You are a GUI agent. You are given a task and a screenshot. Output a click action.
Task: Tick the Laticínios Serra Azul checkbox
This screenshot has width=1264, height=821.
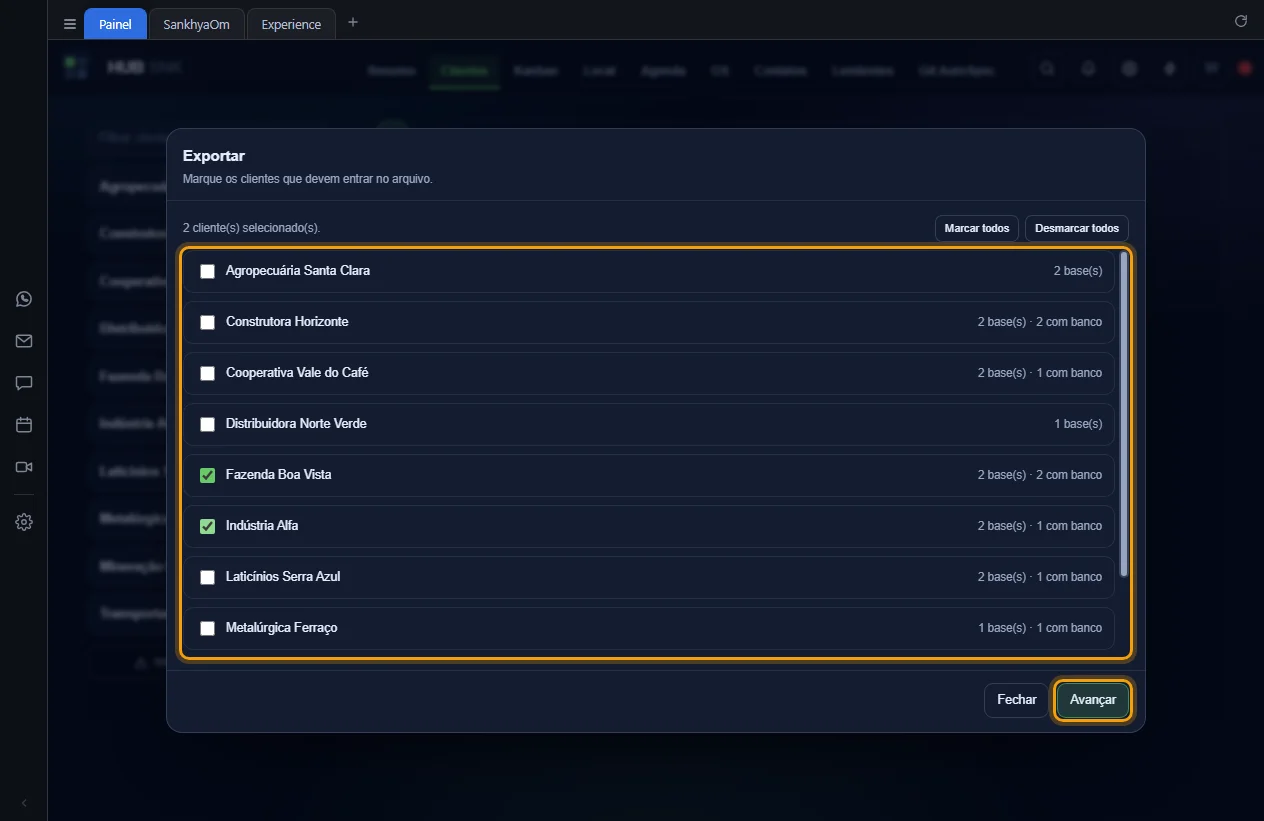(x=208, y=577)
